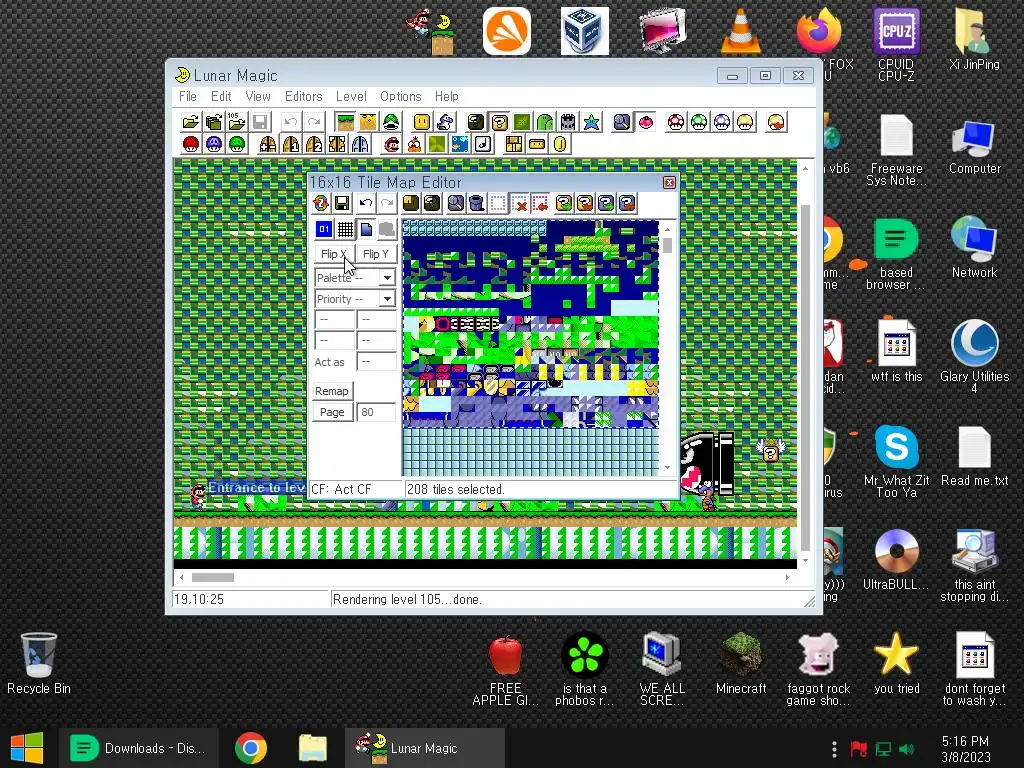Click the undo arrow in Tile Map Editor
The image size is (1024, 768).
pos(366,204)
